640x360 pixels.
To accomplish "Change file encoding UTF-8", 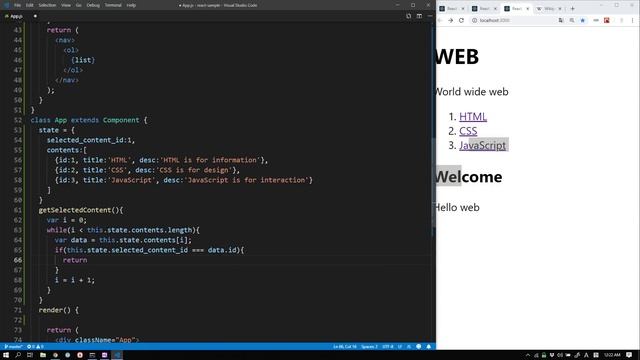I will (x=387, y=347).
